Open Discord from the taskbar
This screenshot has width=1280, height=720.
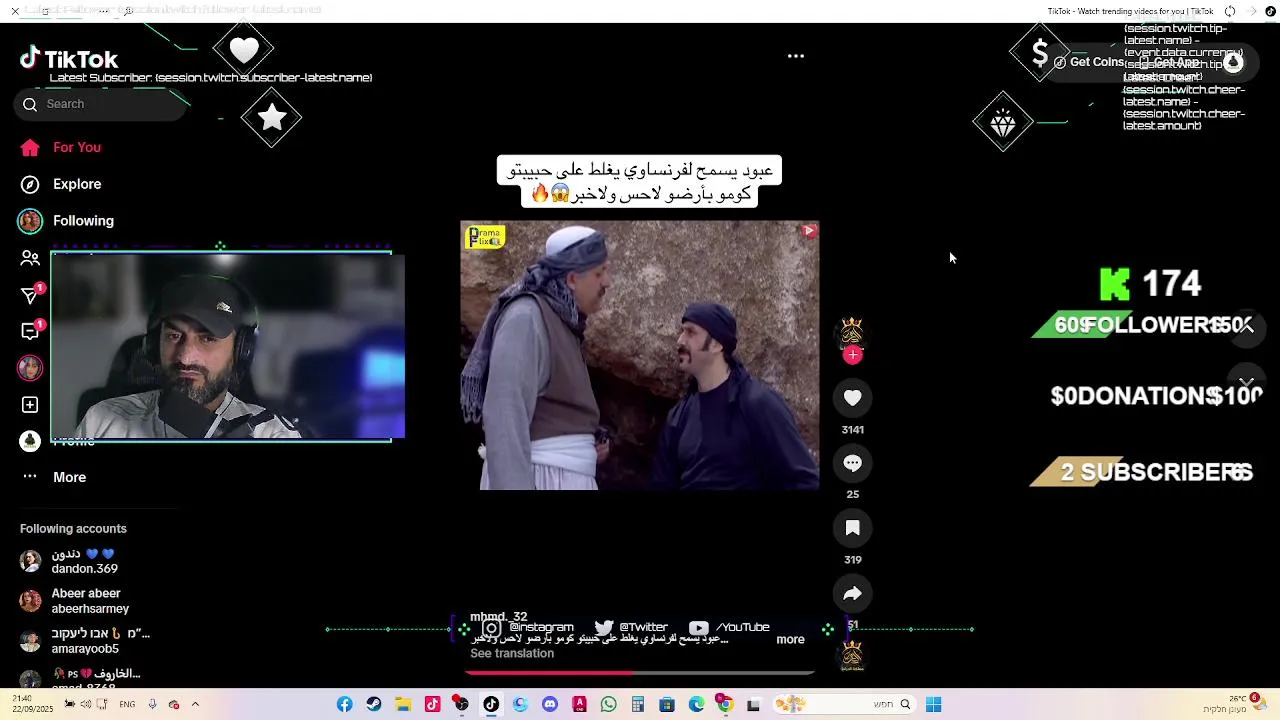coord(549,705)
